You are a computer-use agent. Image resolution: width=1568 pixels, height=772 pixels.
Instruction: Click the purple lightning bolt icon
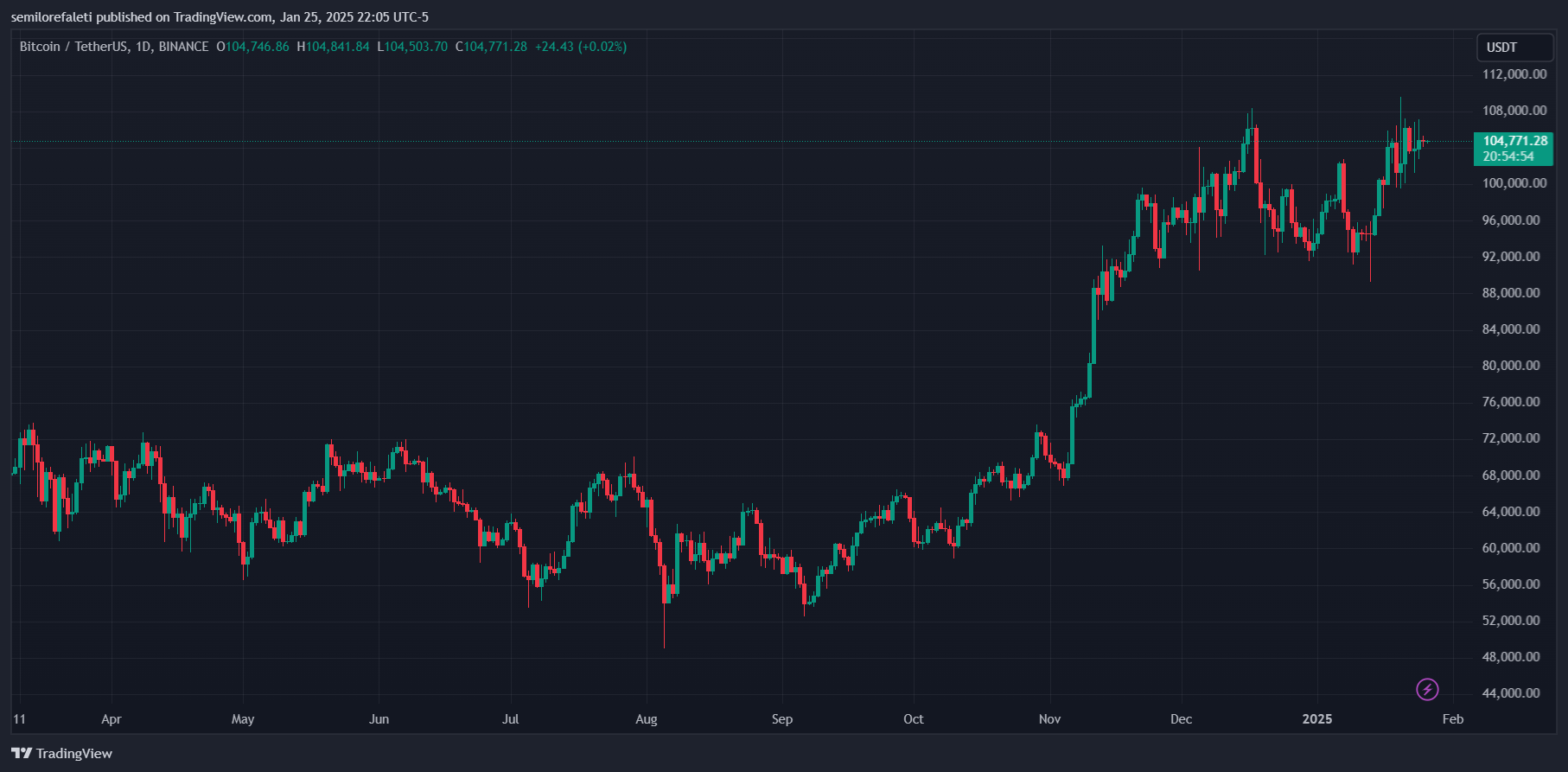(1427, 689)
